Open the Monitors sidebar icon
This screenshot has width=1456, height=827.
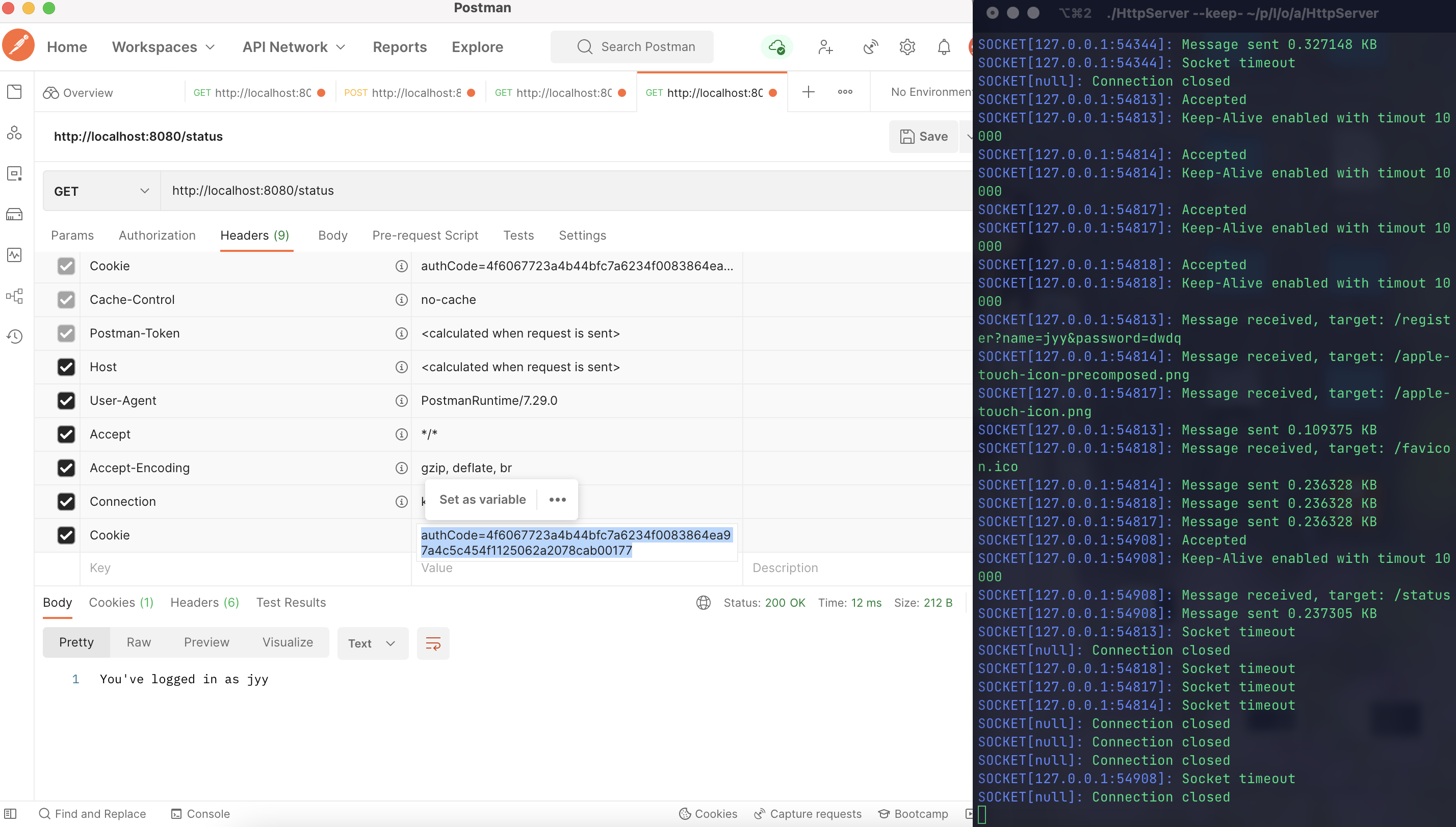pyautogui.click(x=14, y=255)
